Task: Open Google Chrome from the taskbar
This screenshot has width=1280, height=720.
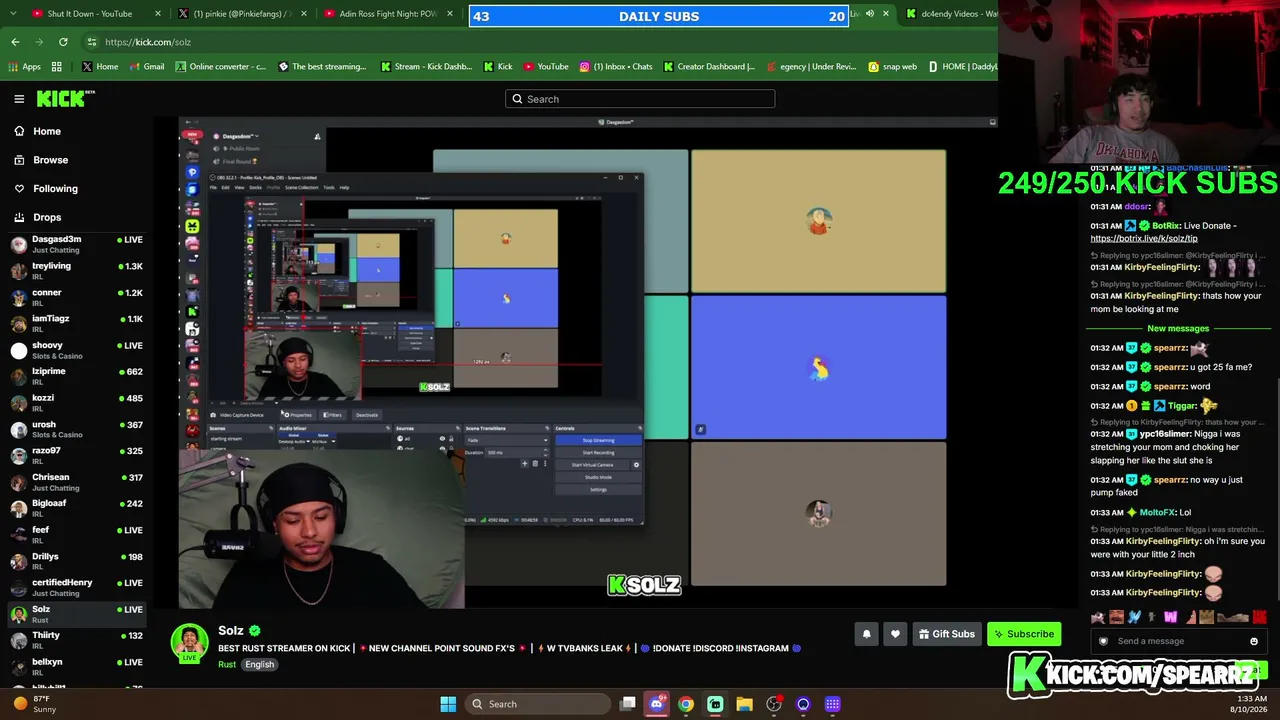Action: point(686,704)
